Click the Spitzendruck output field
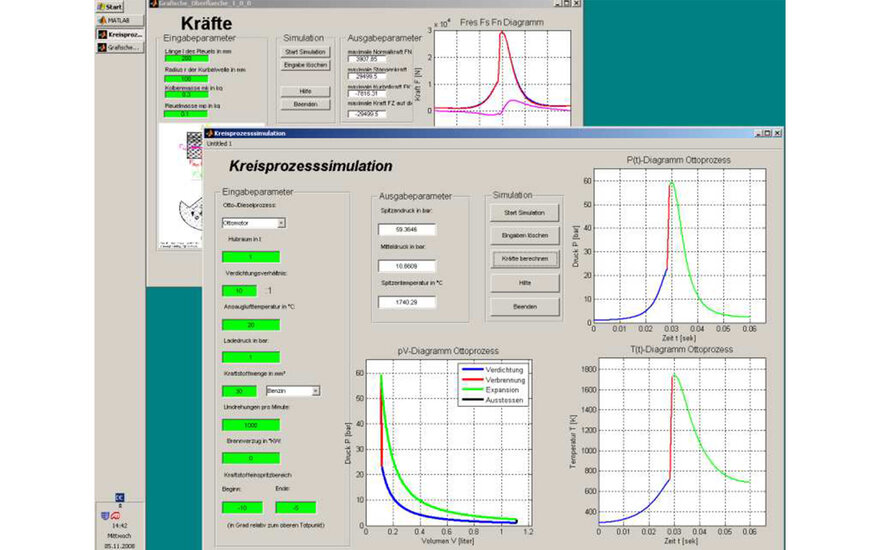Viewport: 880px width, 550px height. [x=407, y=230]
